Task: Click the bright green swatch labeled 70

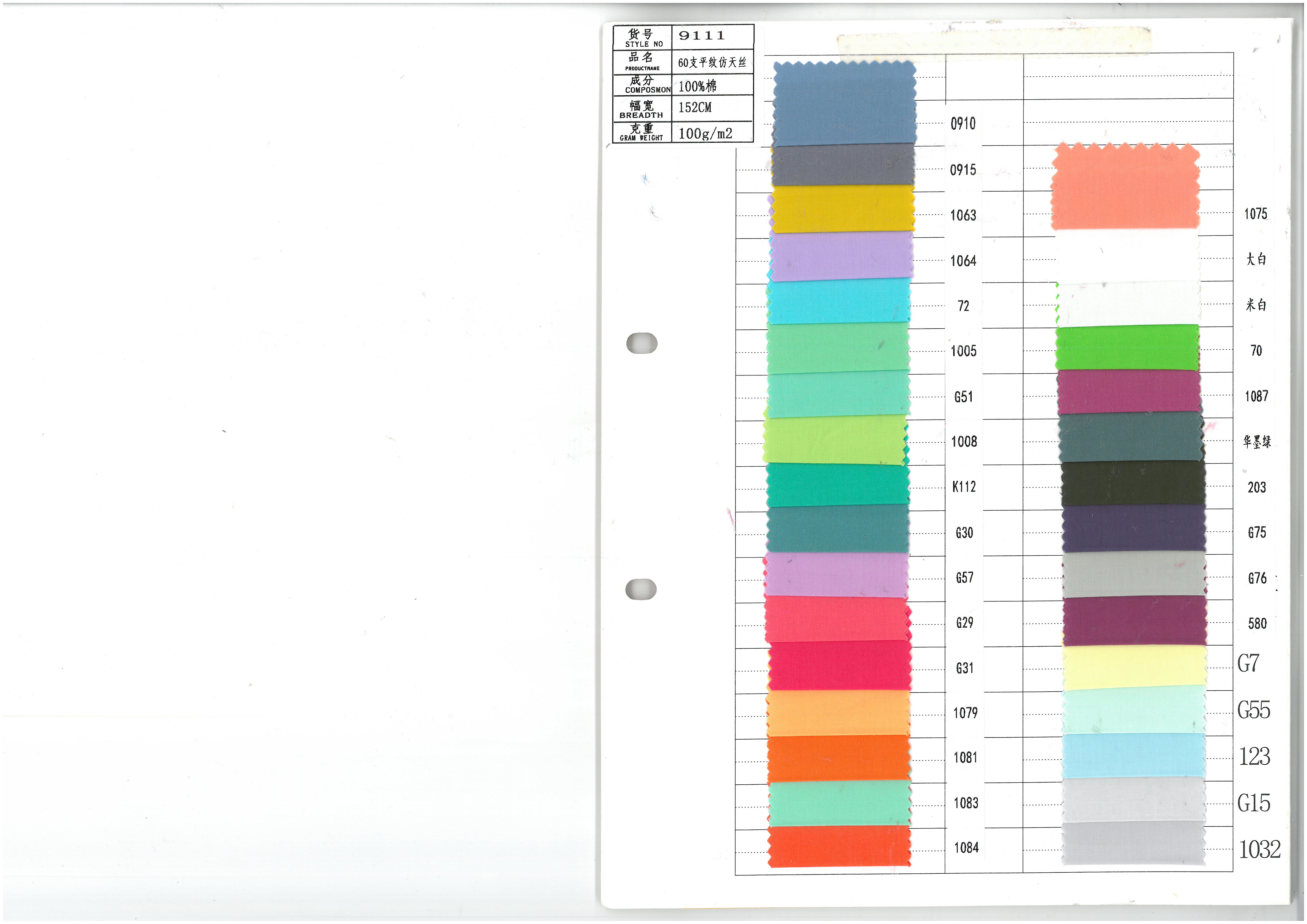Action: click(x=1128, y=348)
